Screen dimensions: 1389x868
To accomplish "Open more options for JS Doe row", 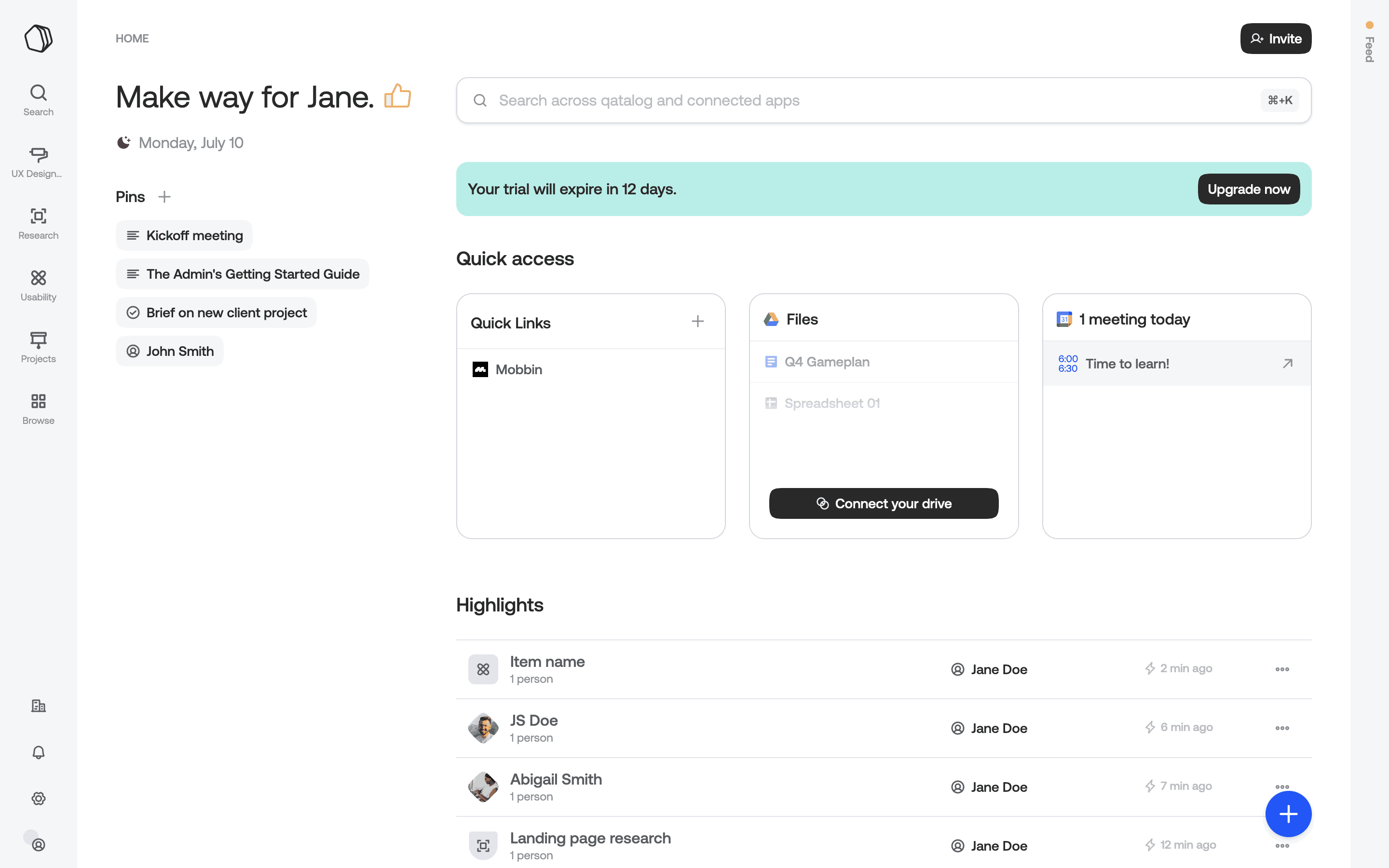I will (1281, 728).
